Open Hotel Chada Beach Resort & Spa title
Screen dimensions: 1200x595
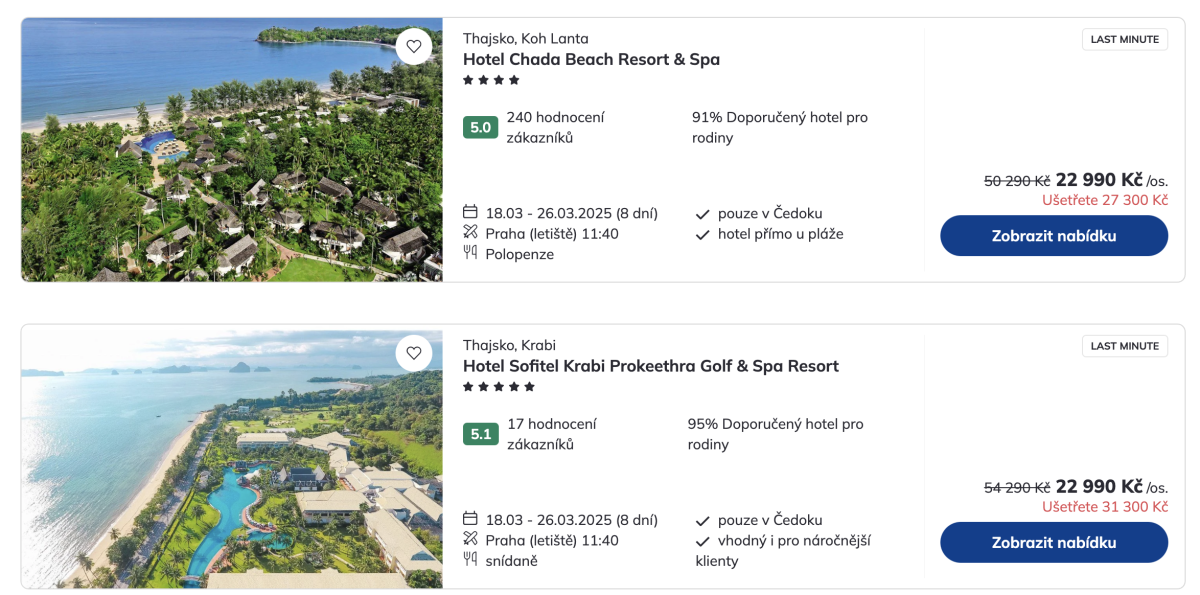[591, 59]
